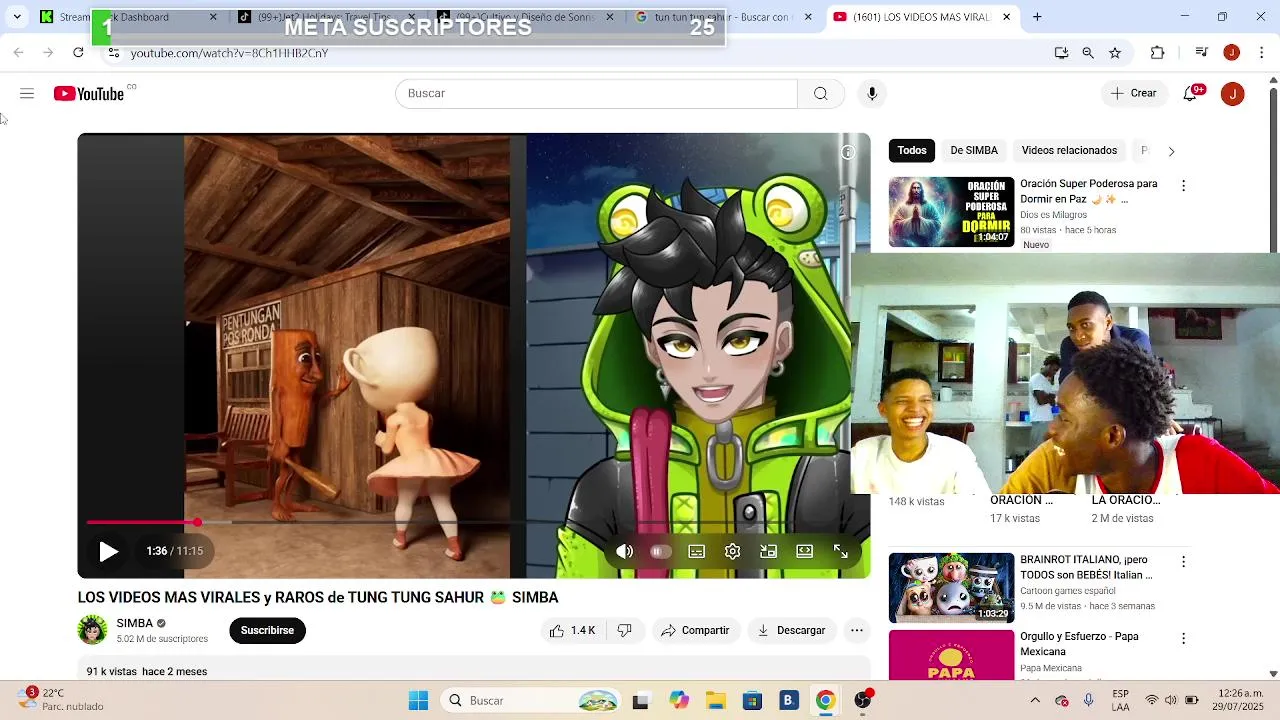Expand the tab search dropdown arrow
This screenshot has height=720, width=1280.
[x=16, y=17]
